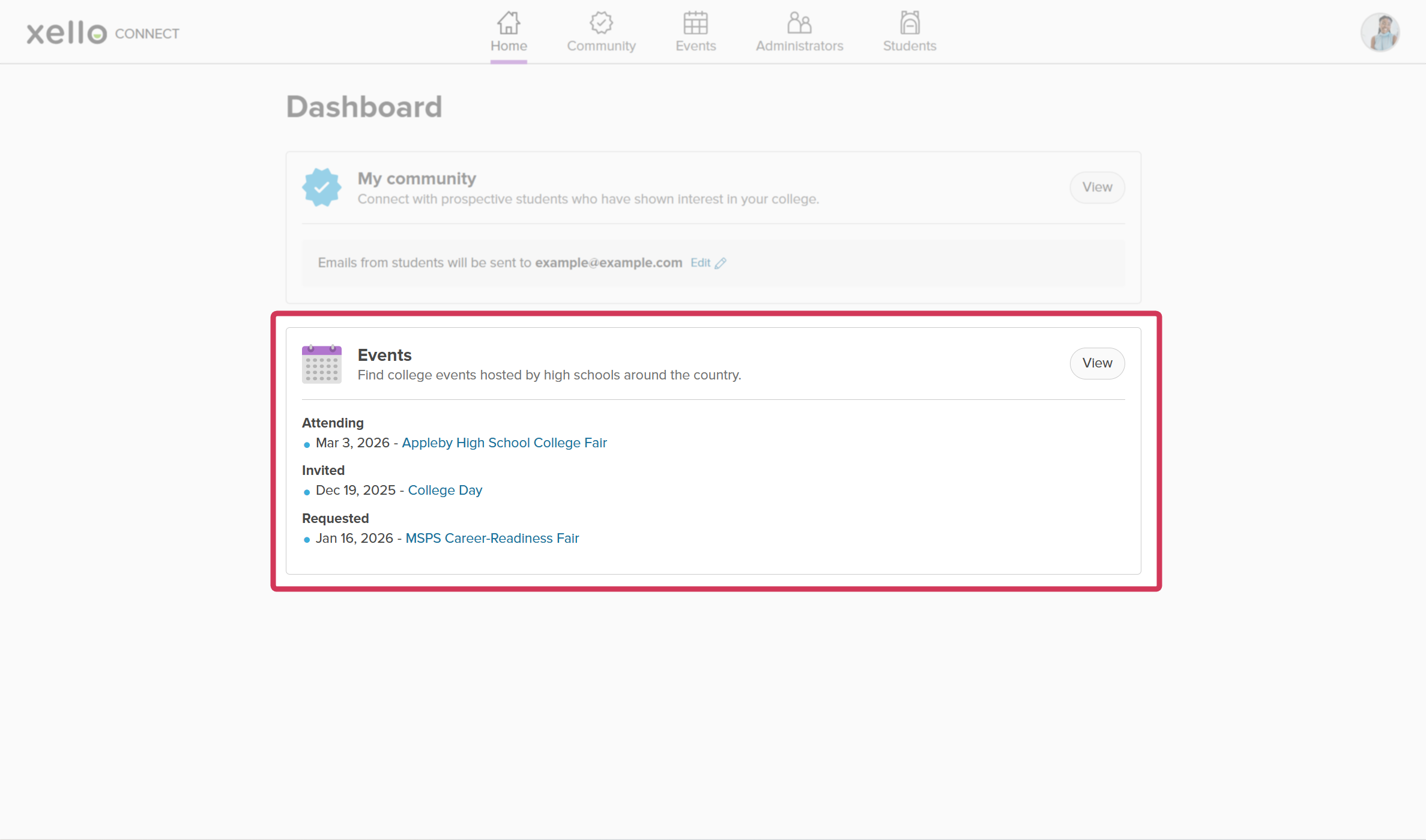Click the purple calendar icon beside Events
The width and height of the screenshot is (1426, 840).
[322, 364]
